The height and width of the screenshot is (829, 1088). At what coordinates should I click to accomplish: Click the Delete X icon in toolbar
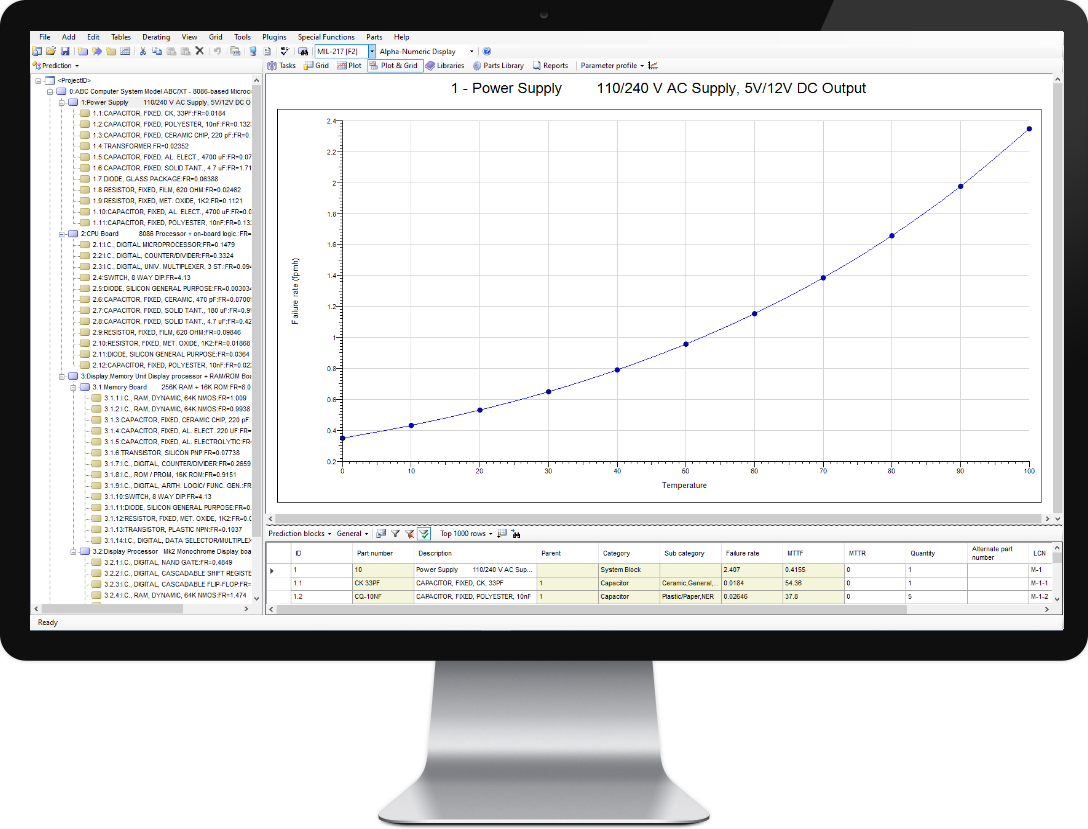pos(199,51)
